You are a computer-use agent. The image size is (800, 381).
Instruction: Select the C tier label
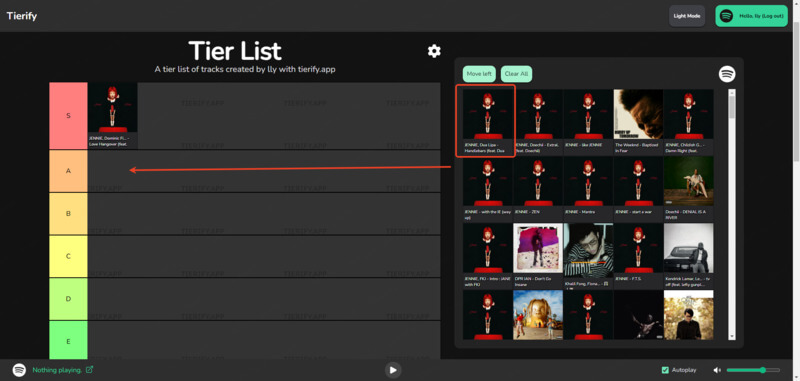coord(68,256)
